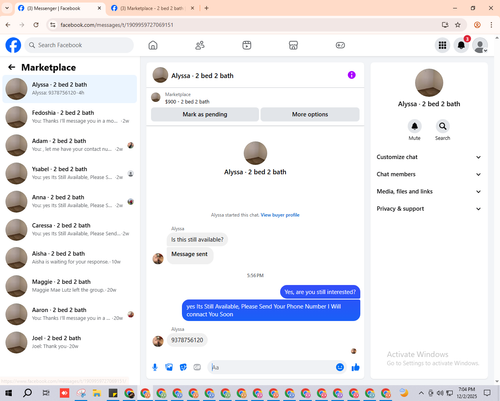Click the 'Is this still available?' message
The width and height of the screenshot is (500, 401).
pyautogui.click(x=197, y=240)
